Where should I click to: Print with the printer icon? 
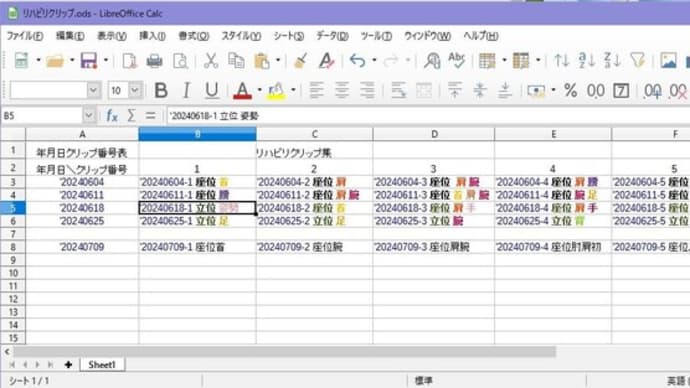(x=154, y=61)
